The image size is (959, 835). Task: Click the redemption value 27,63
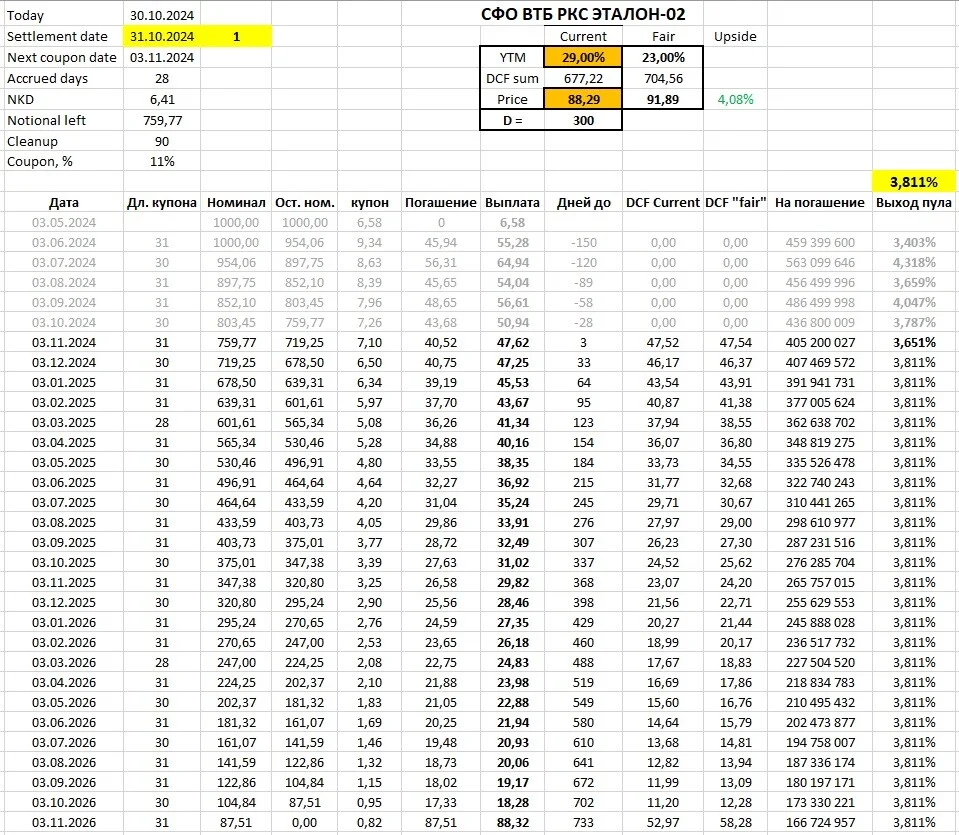click(x=440, y=562)
